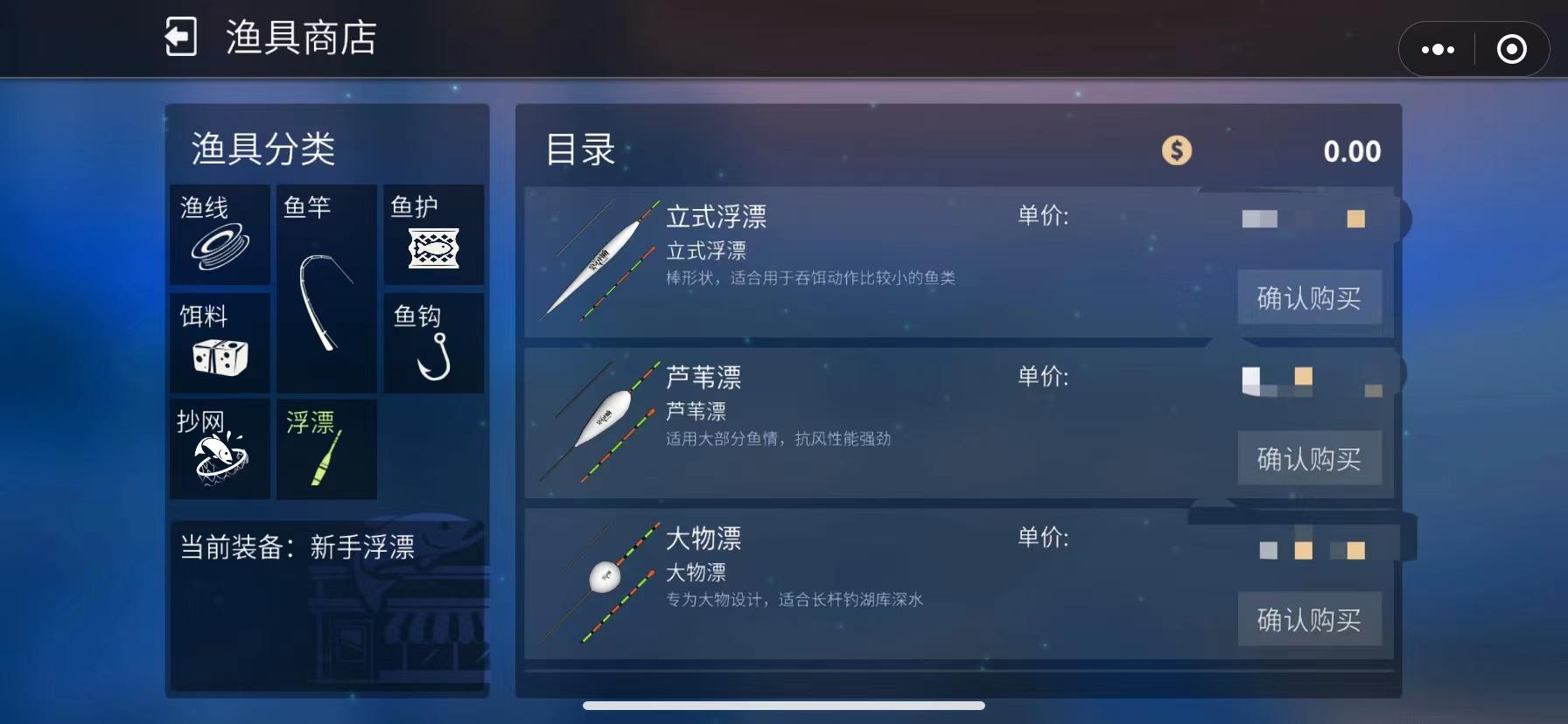
Task: Open the 渔线 fishing line category
Action: [x=220, y=234]
